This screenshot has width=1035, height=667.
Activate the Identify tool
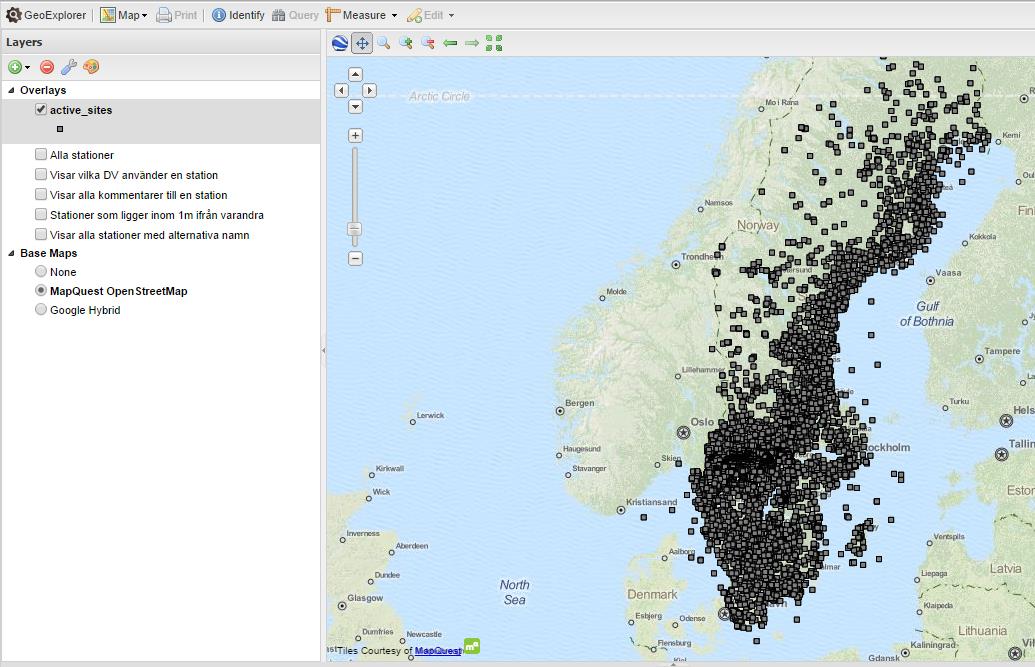coord(238,15)
